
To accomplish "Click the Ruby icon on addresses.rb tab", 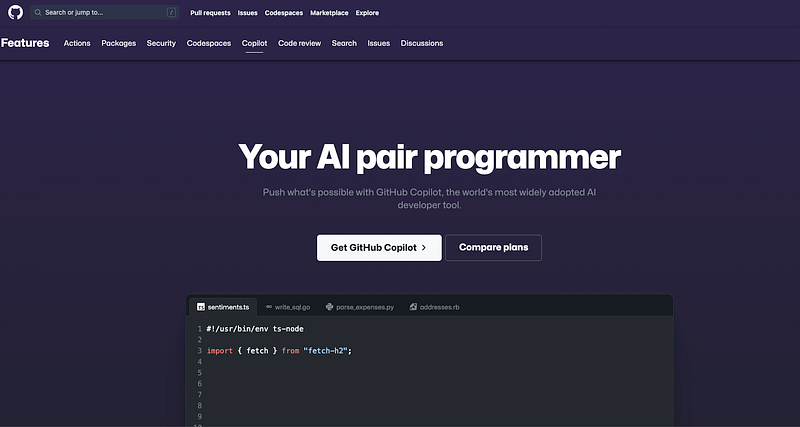I will tap(413, 307).
